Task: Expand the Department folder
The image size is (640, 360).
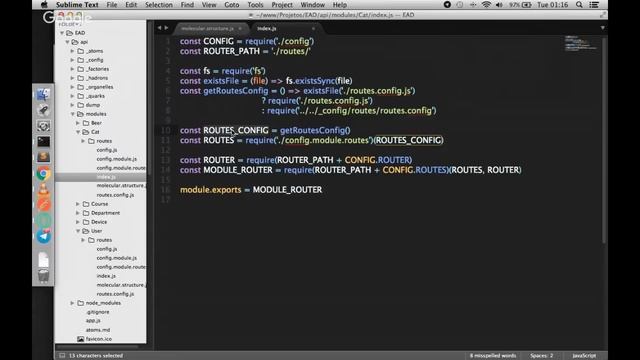Action: coord(78,213)
